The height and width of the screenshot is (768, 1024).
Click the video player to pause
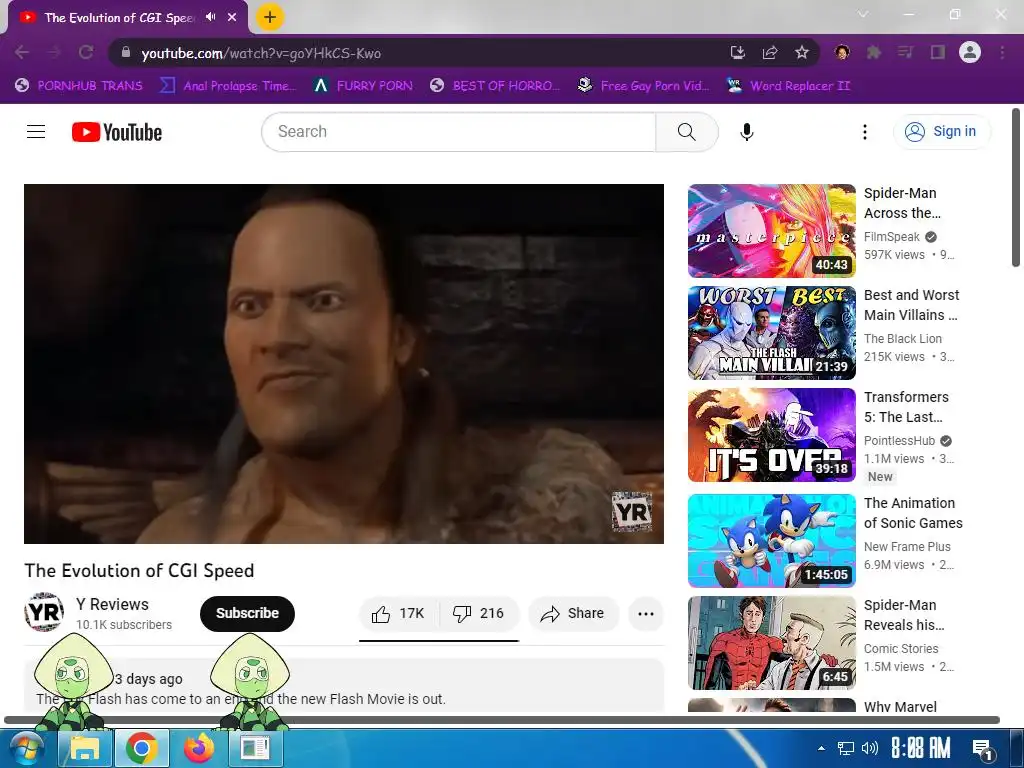344,364
